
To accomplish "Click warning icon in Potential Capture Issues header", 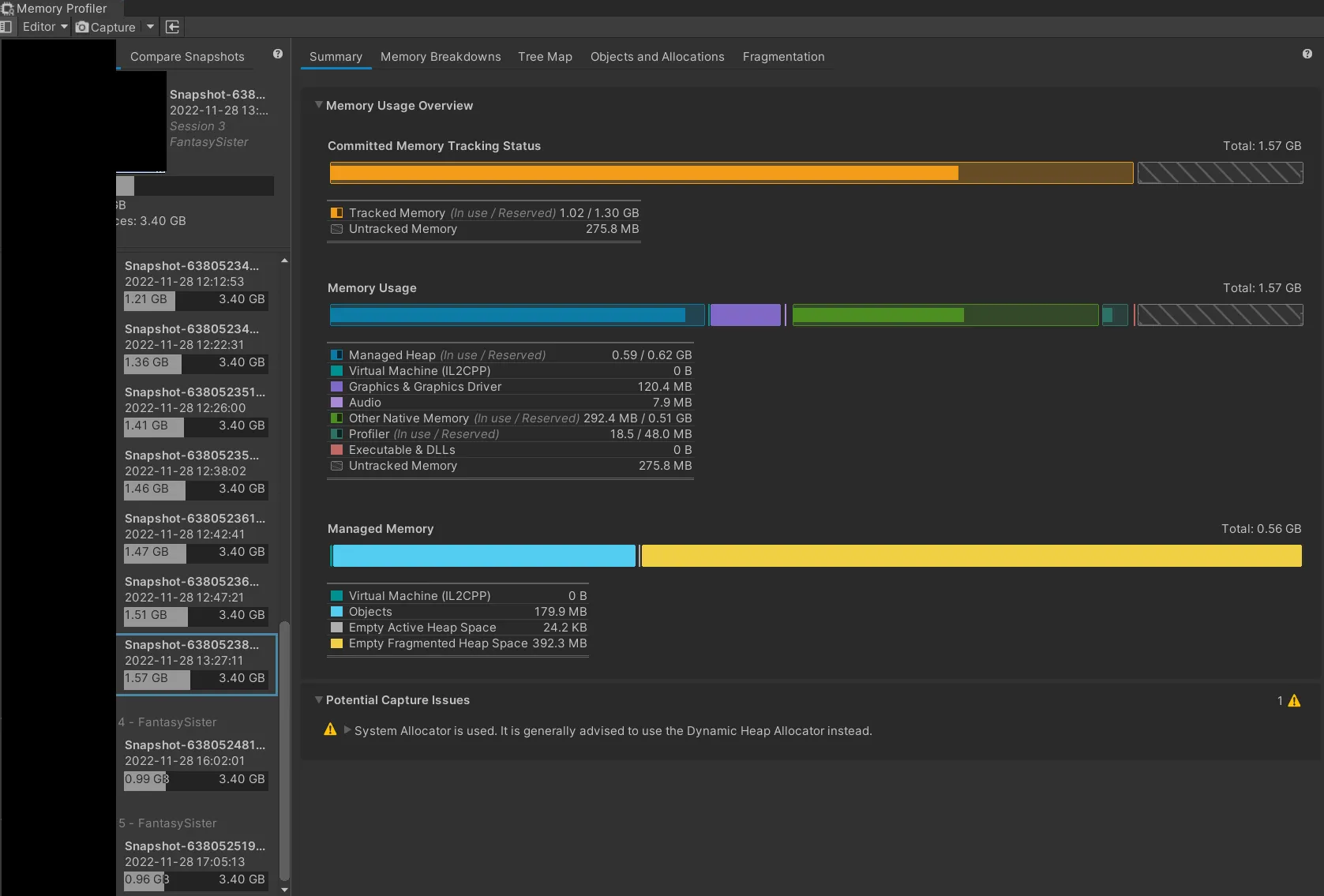I will tap(1294, 701).
